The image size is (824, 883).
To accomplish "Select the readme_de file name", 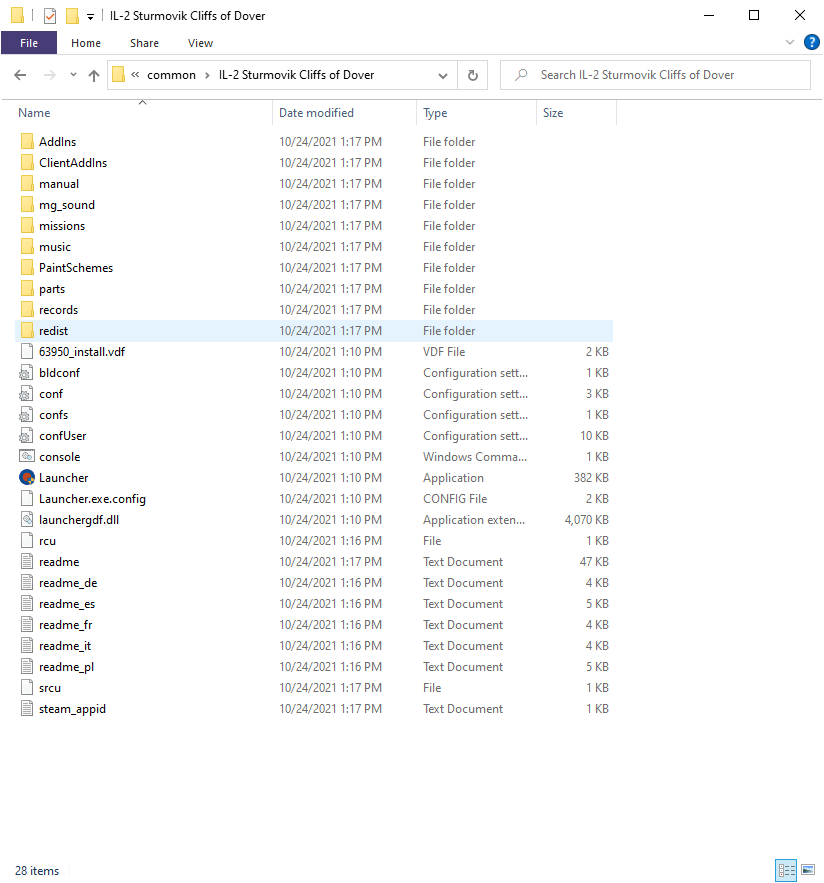I will pos(68,583).
